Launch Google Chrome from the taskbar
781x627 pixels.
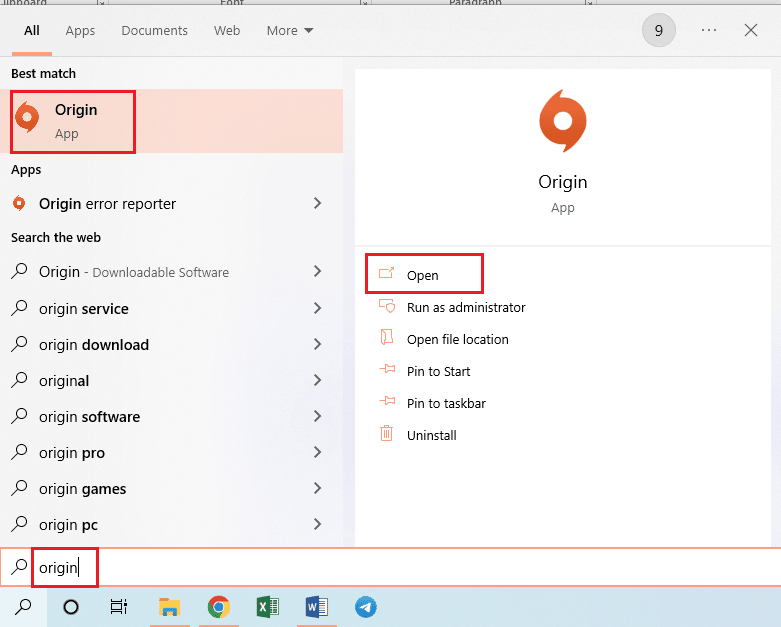pos(218,607)
